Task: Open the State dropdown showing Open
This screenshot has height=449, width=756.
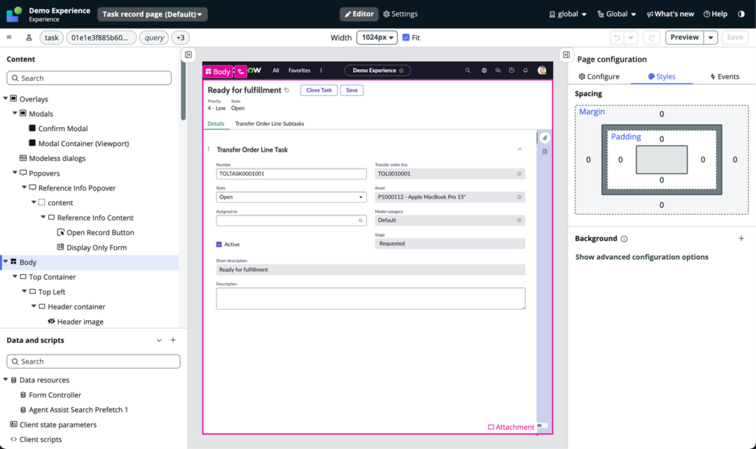Action: click(x=291, y=197)
